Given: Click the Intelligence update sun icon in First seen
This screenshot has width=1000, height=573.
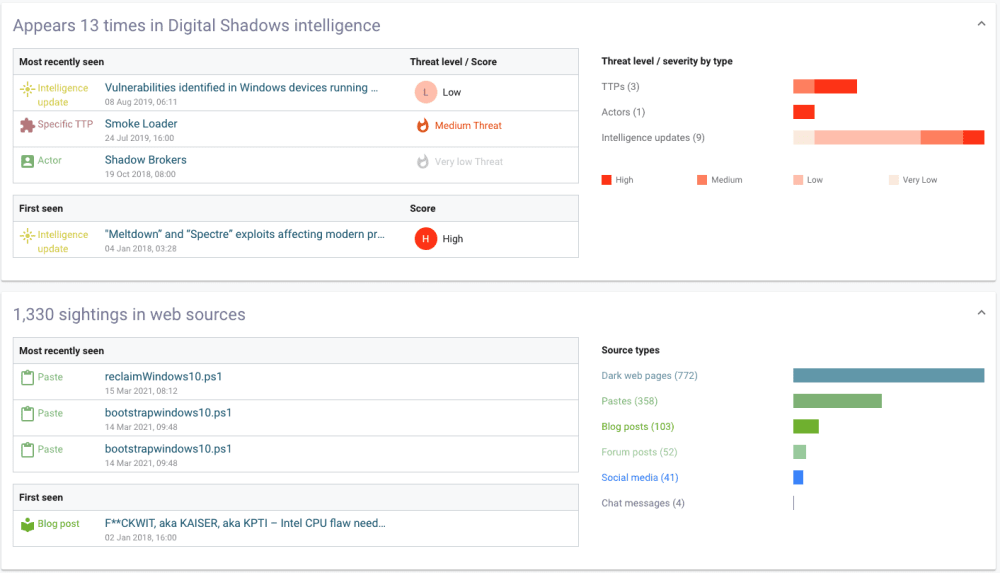Looking at the screenshot, I should pyautogui.click(x=27, y=236).
